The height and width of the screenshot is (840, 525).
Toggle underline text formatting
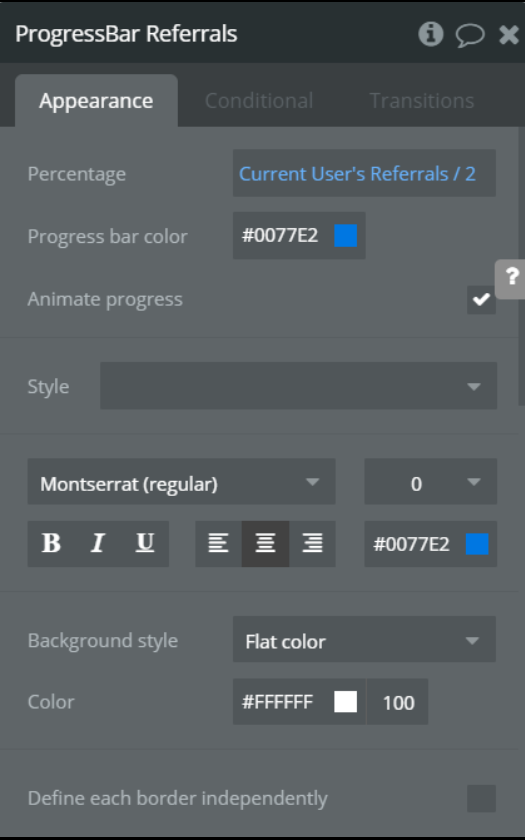click(145, 543)
